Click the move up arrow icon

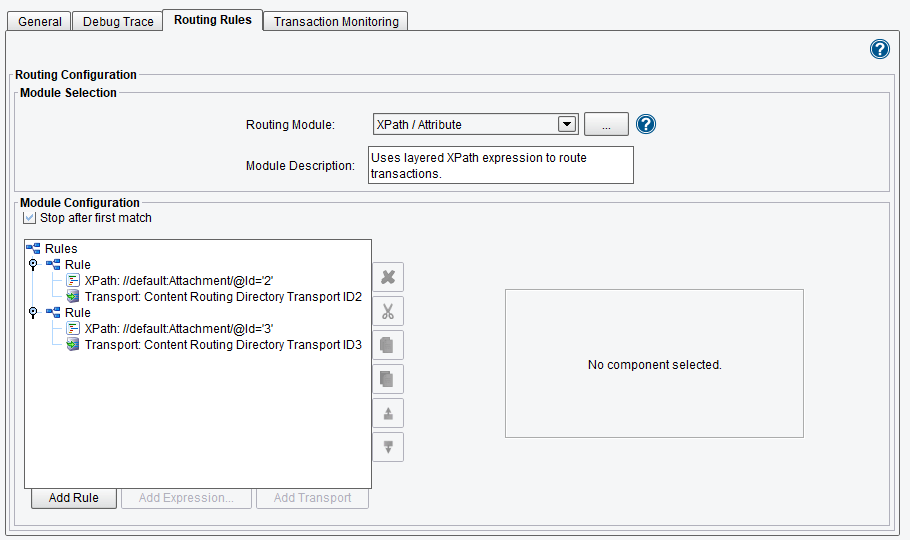point(388,413)
